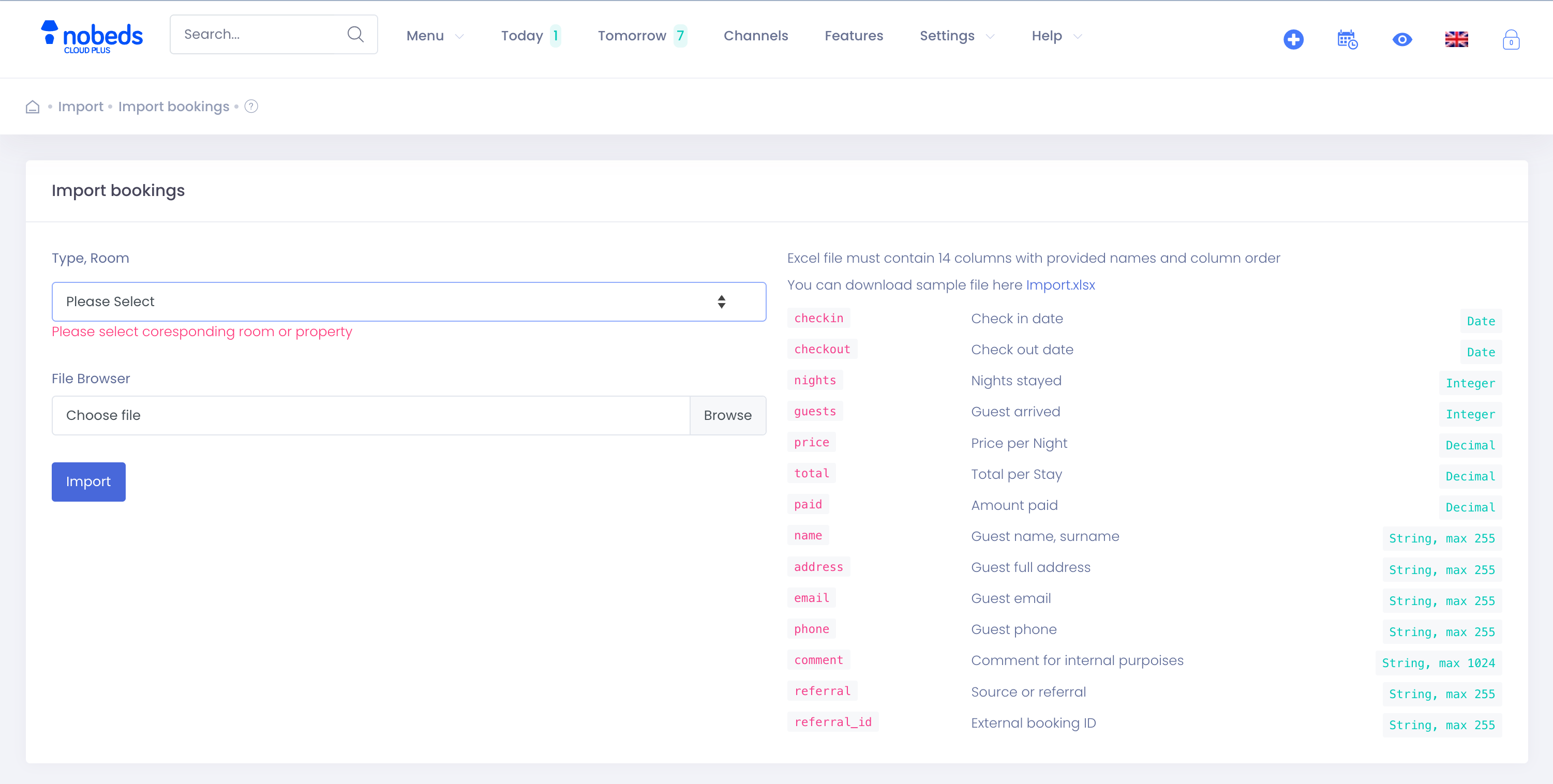
Task: Click the question mark help icon
Action: [251, 107]
